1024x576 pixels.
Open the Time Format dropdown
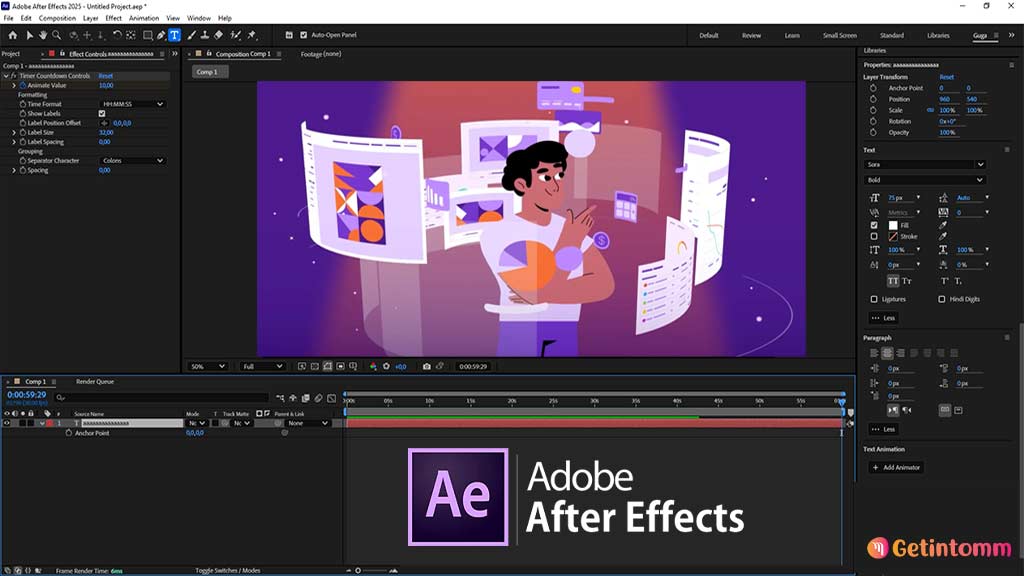click(133, 104)
